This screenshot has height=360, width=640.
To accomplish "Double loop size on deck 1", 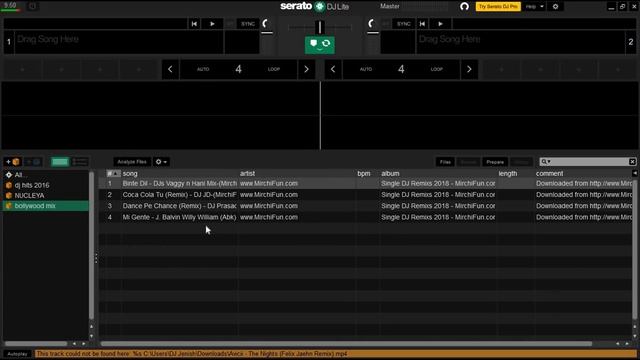I will (x=307, y=69).
